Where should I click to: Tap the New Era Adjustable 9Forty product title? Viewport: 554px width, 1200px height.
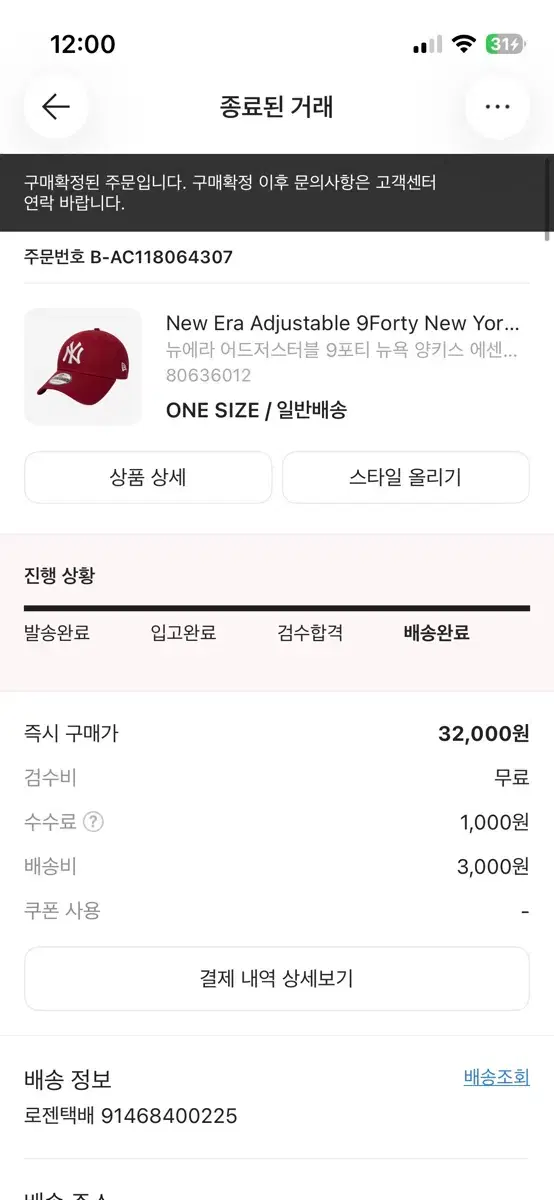343,323
